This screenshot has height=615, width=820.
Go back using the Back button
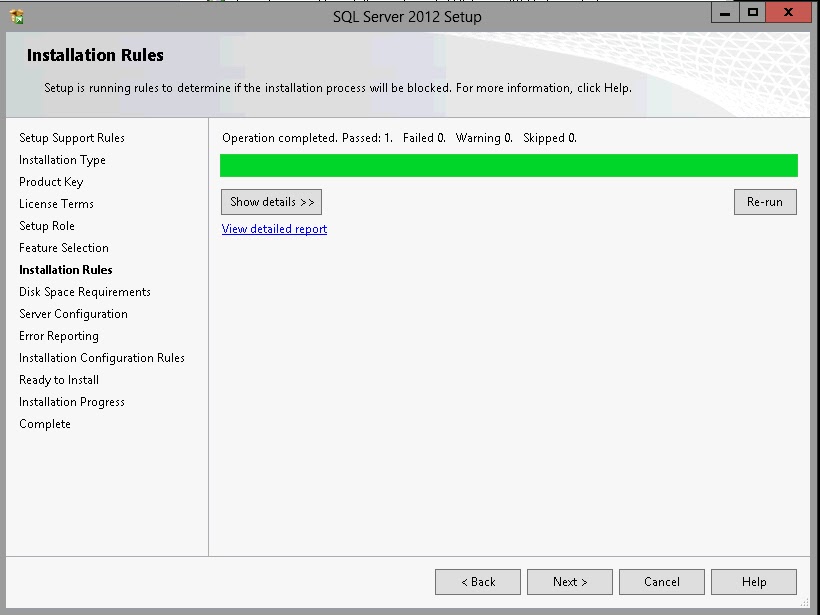pyautogui.click(x=477, y=582)
